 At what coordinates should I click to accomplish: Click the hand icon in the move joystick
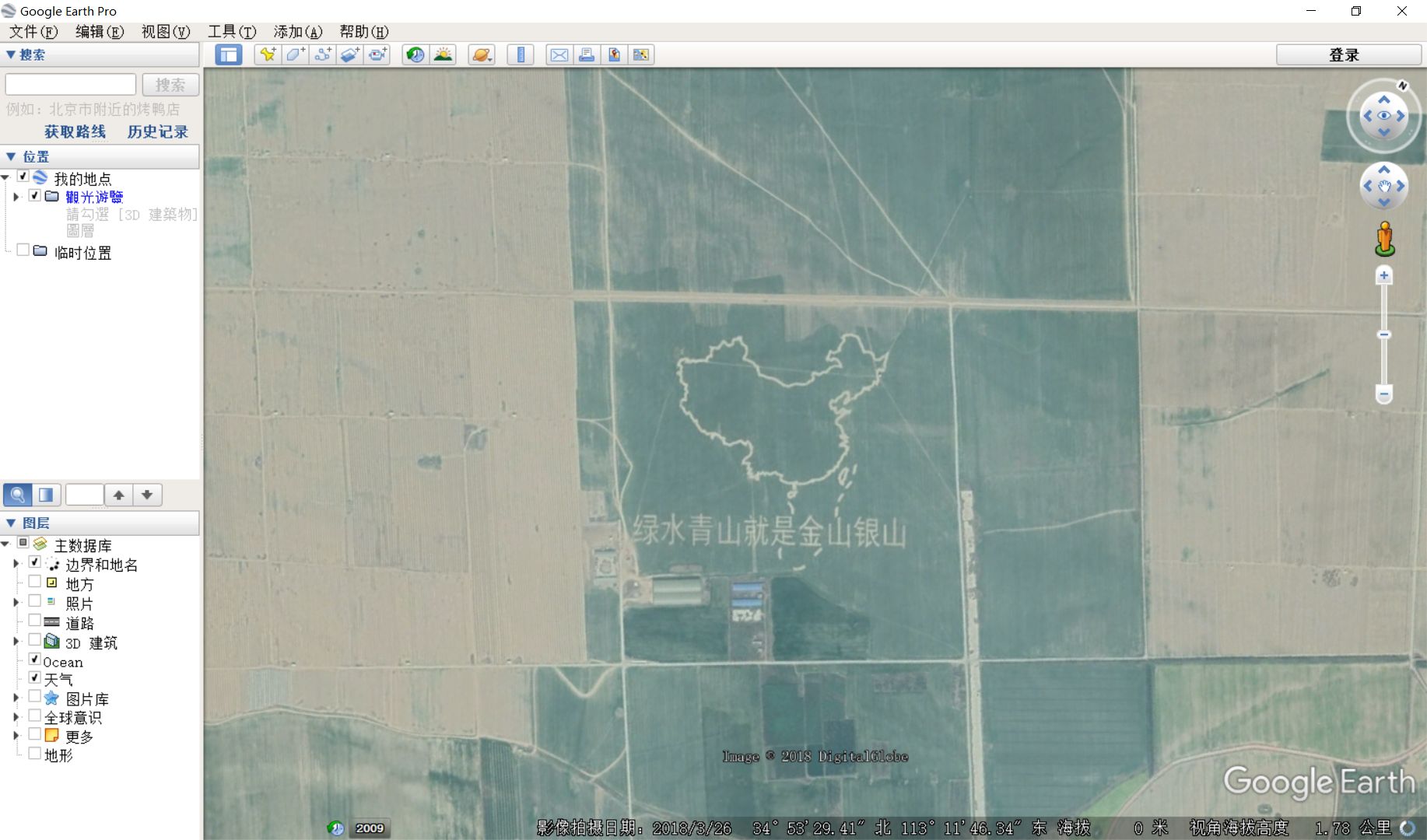coord(1384,186)
